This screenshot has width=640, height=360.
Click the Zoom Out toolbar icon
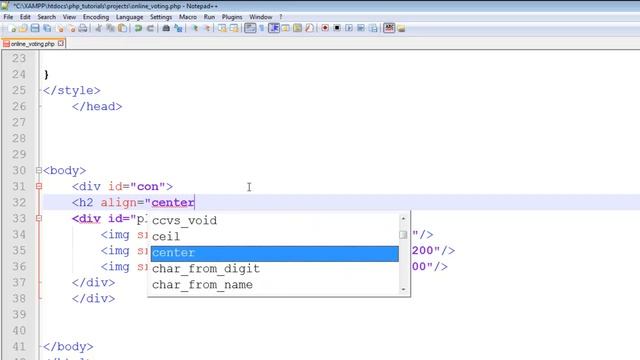tap(207, 28)
